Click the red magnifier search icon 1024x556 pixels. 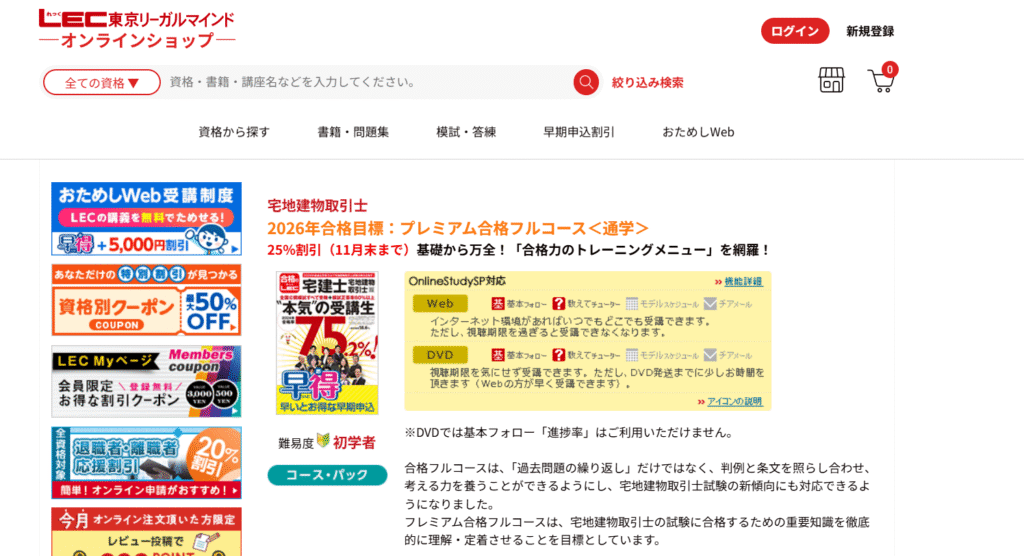pos(586,82)
